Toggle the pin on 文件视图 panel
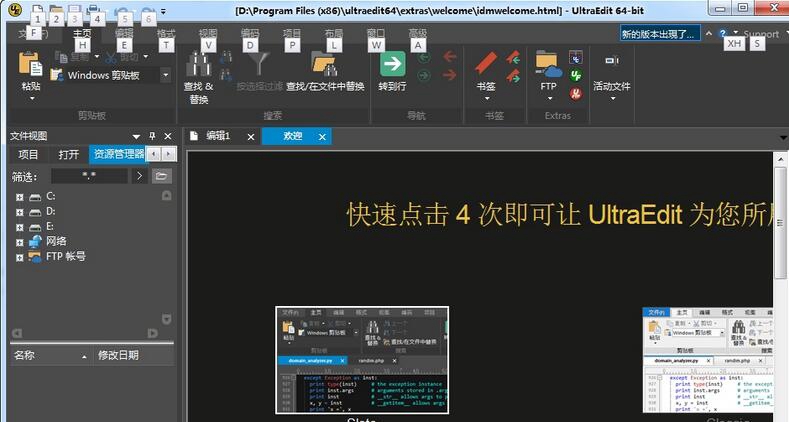The height and width of the screenshot is (422, 789). pos(152,136)
